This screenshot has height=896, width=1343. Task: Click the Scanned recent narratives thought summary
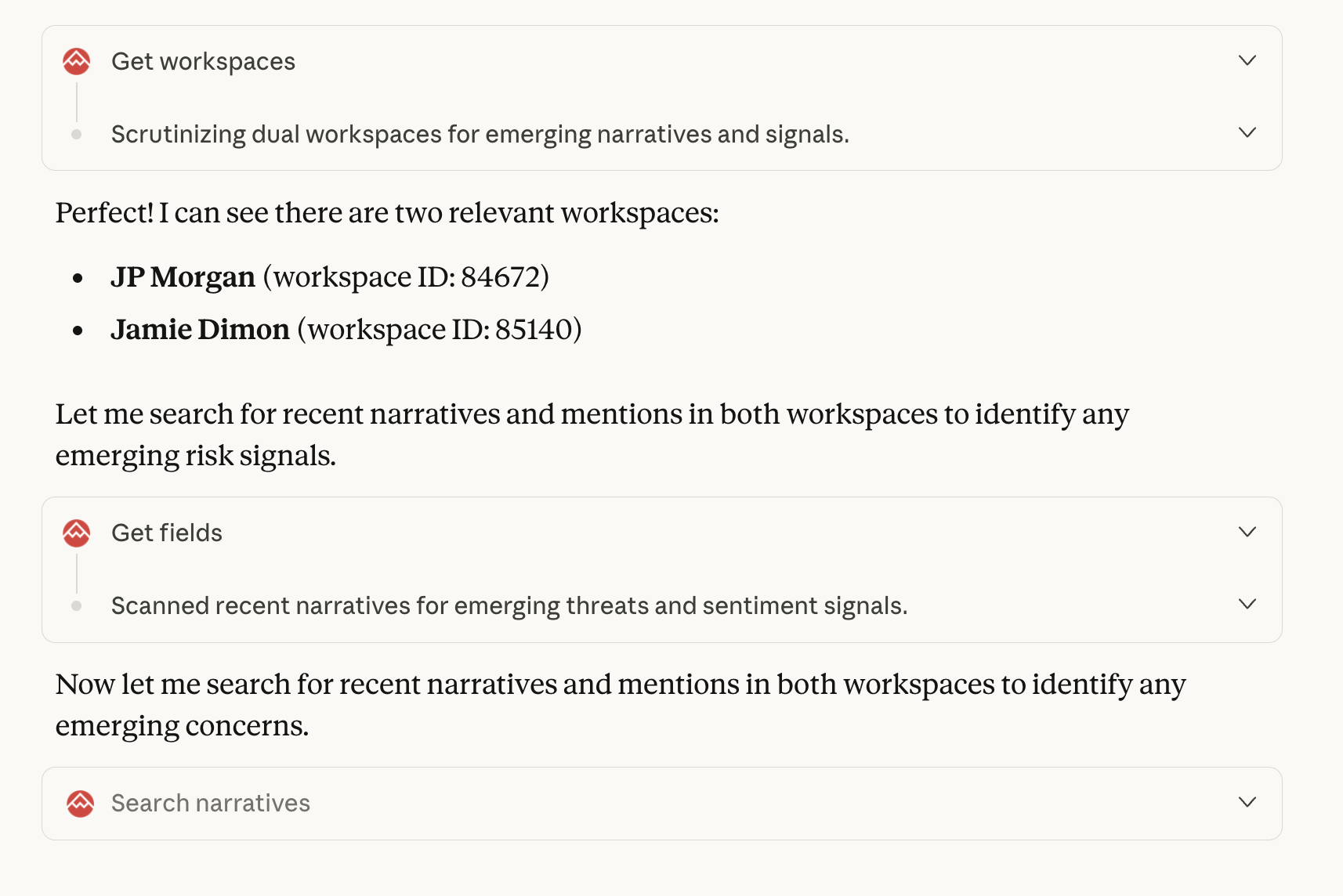click(x=509, y=606)
